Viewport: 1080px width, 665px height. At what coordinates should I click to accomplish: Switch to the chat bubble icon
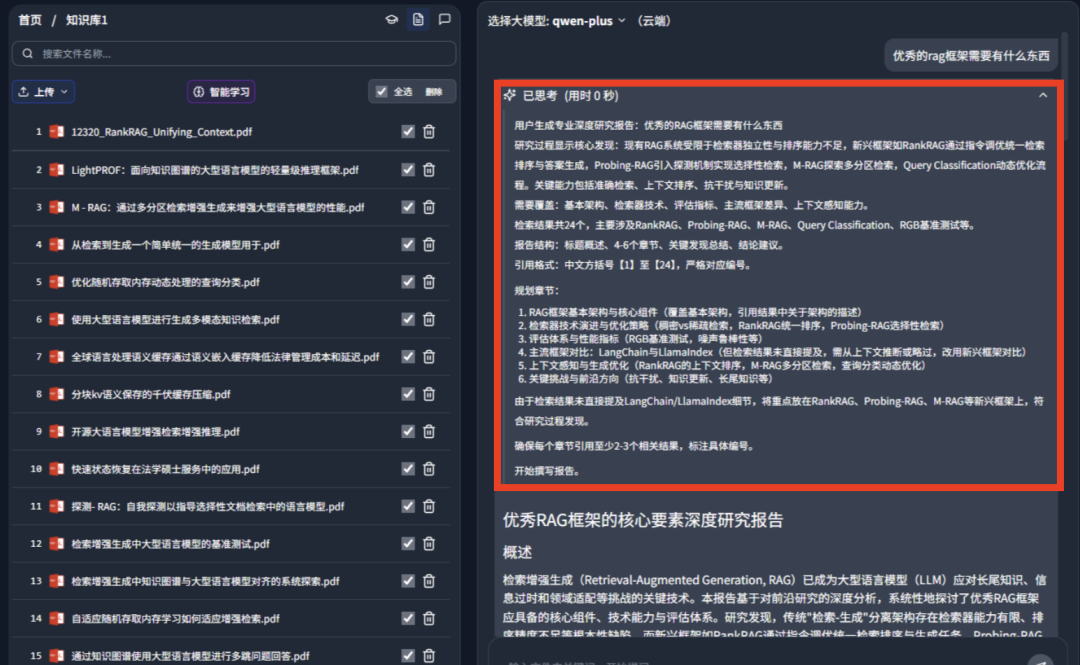[x=444, y=18]
